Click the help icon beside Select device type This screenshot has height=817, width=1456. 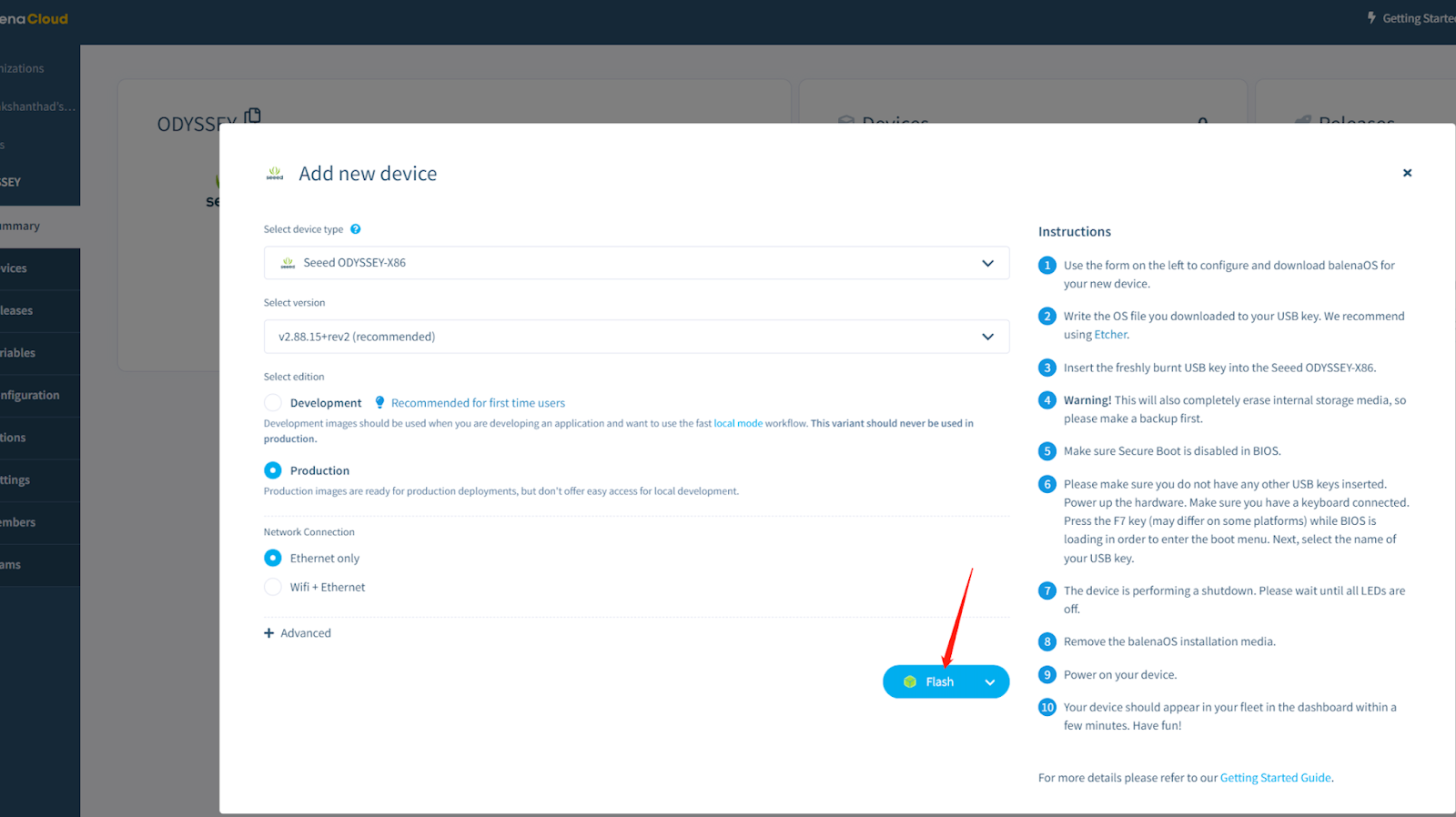pos(356,229)
